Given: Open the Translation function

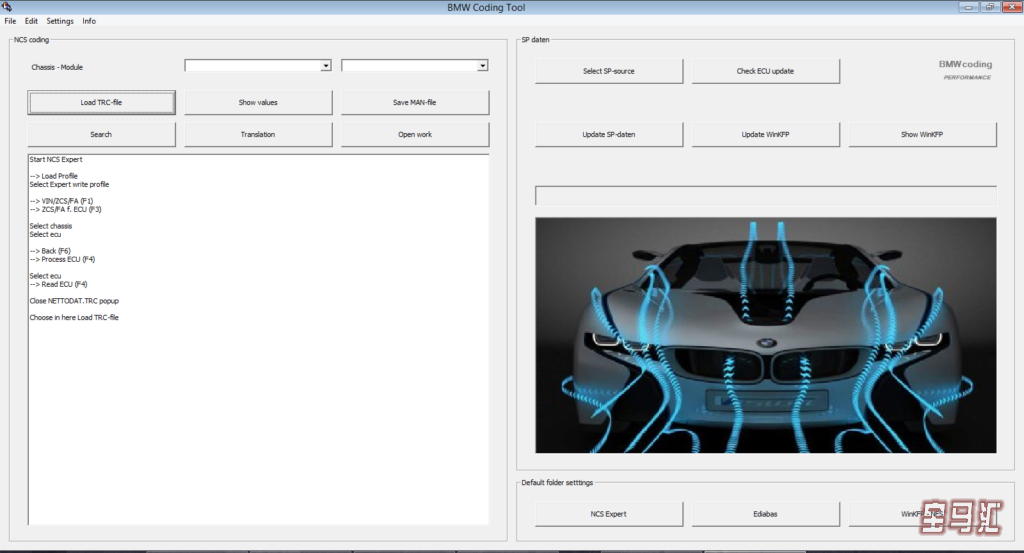Looking at the screenshot, I should (x=258, y=134).
